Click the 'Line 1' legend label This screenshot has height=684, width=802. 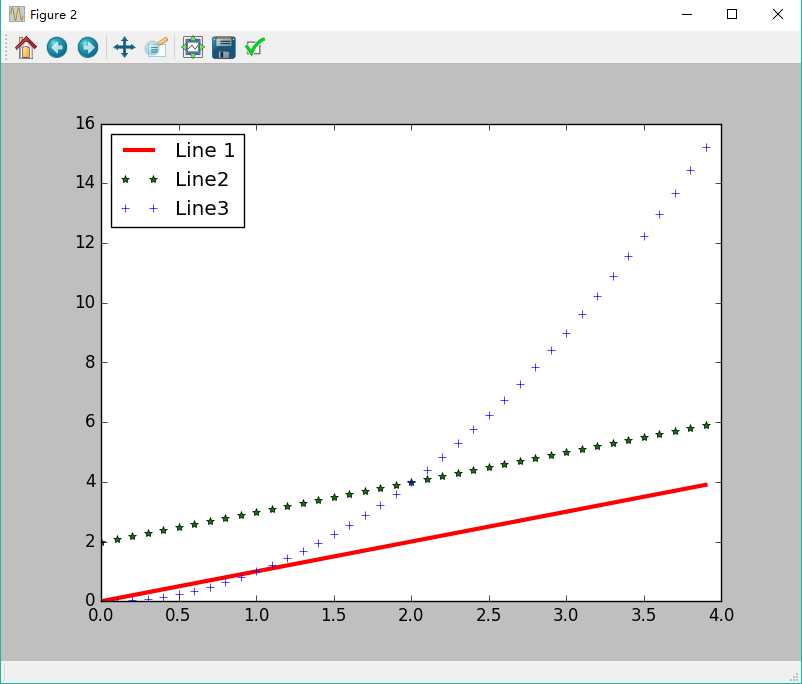pos(205,150)
